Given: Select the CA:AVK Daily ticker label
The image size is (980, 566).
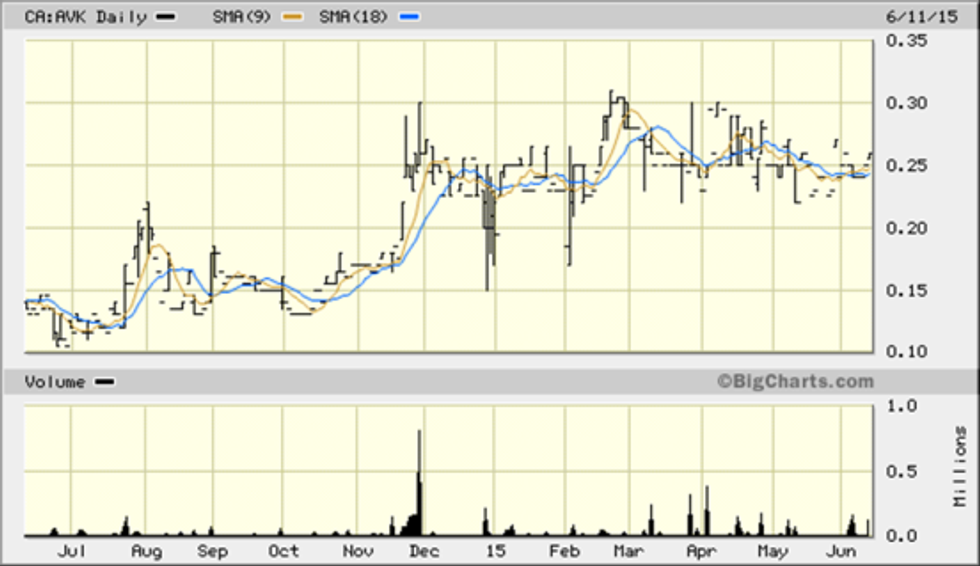Looking at the screenshot, I should (89, 18).
